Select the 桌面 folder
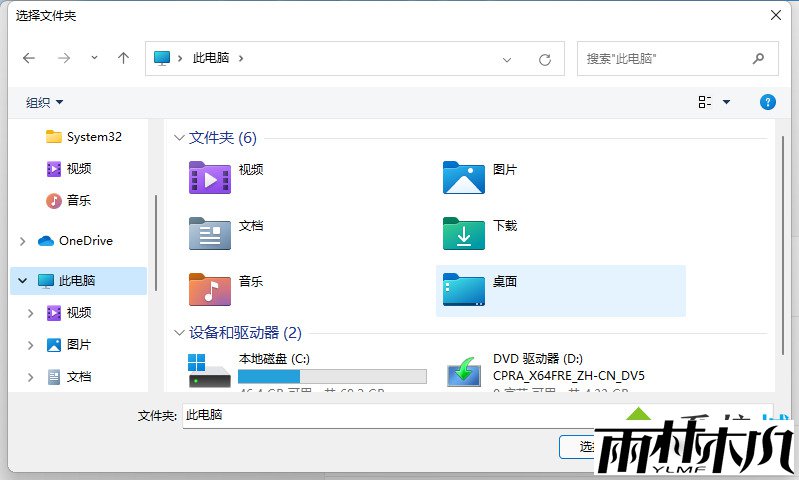The width and height of the screenshot is (799, 480). [464, 289]
